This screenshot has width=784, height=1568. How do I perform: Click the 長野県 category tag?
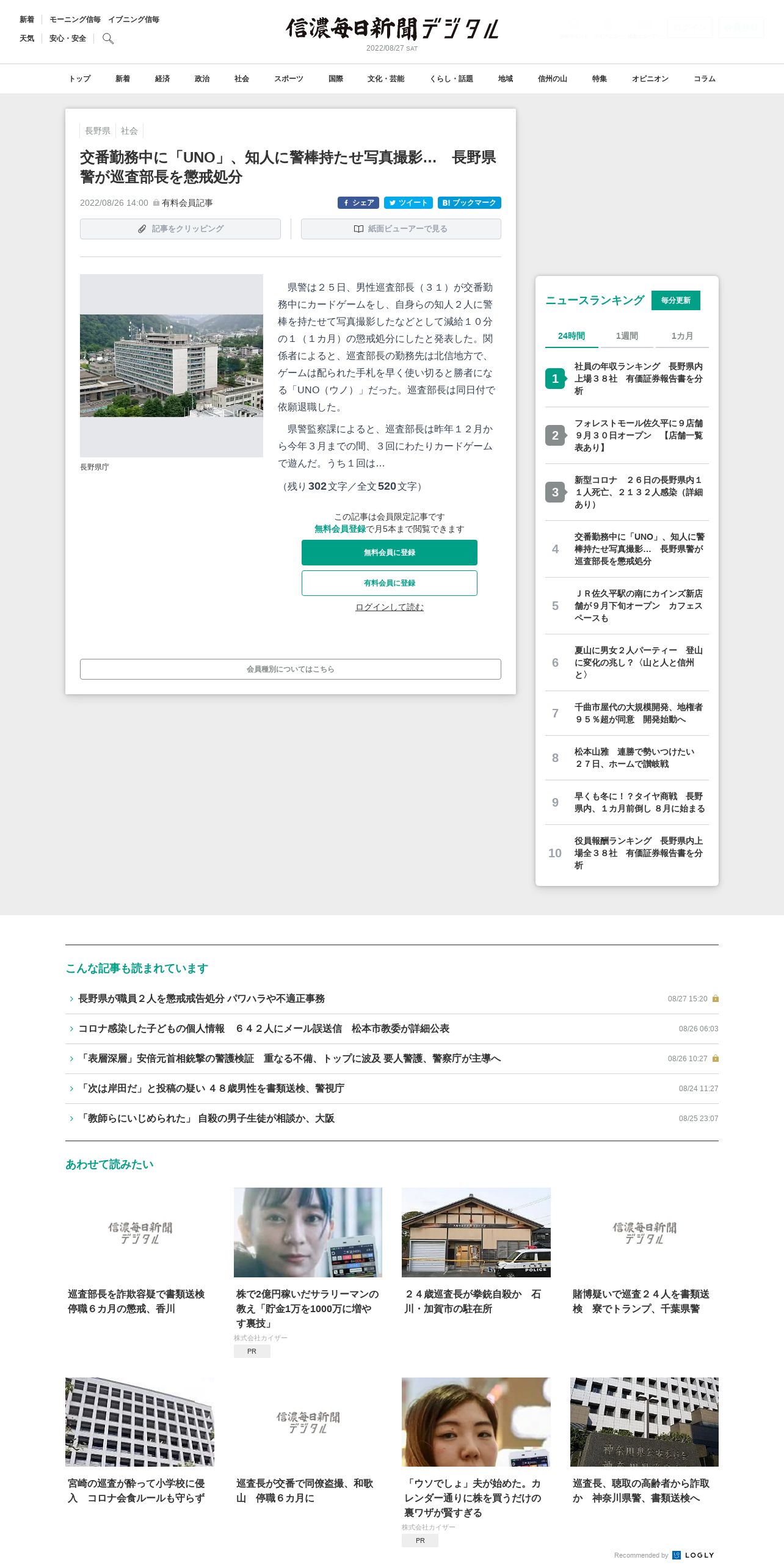pos(98,131)
